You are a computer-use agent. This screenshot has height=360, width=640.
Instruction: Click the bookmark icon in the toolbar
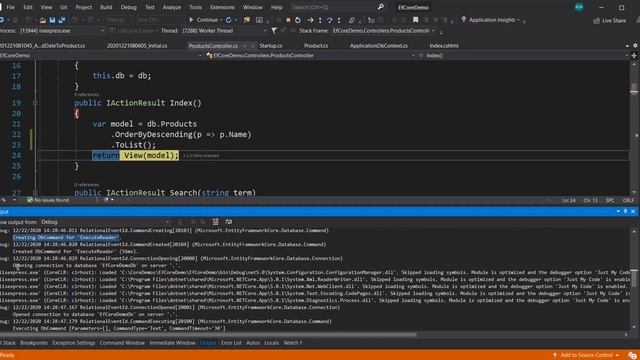click(x=415, y=20)
